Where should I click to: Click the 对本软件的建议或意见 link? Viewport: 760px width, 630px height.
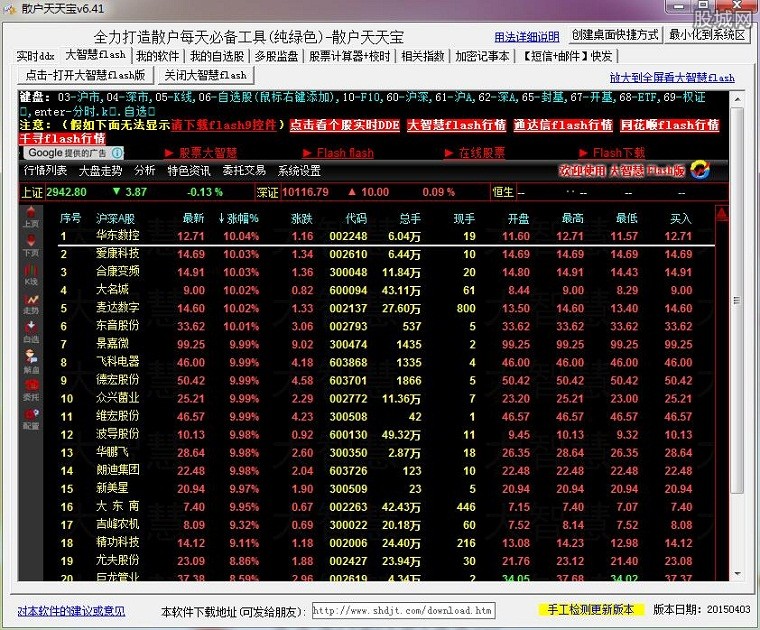(x=71, y=610)
